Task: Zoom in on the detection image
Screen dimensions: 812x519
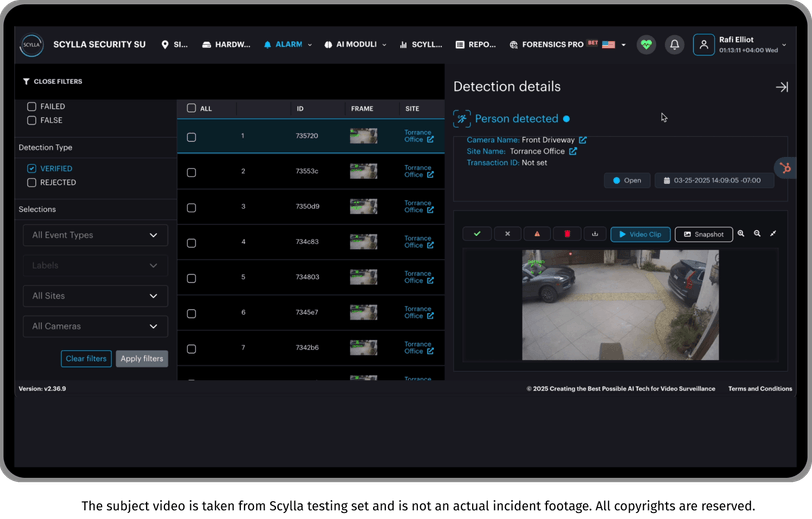Action: click(x=741, y=234)
